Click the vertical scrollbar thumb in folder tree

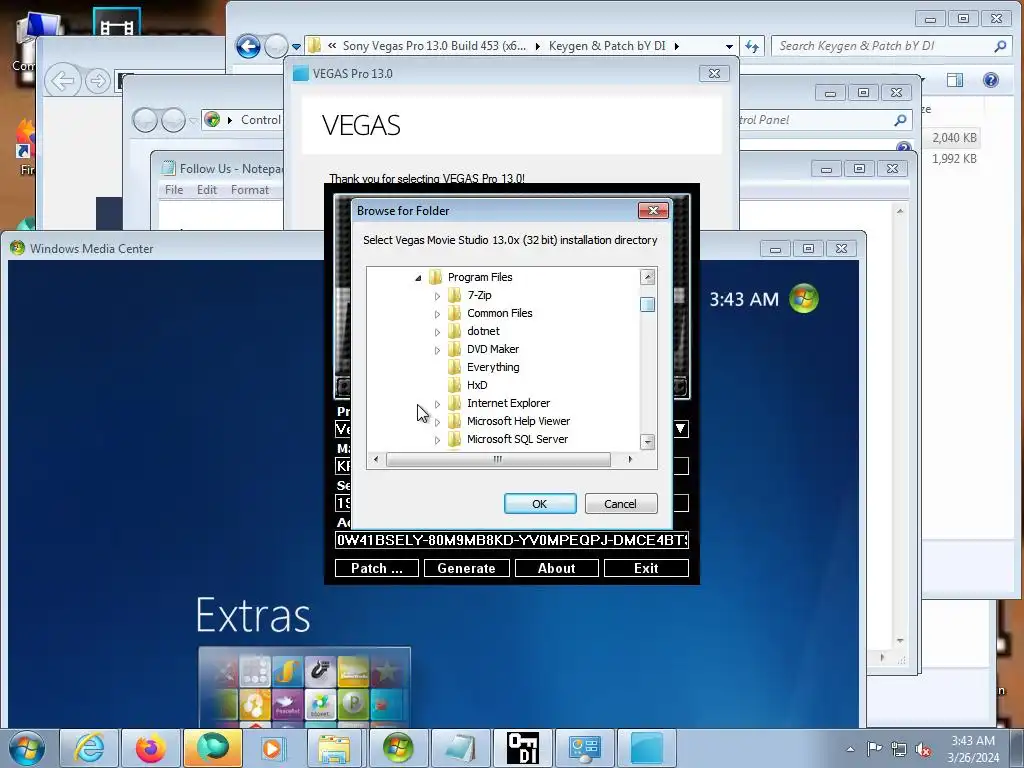(x=647, y=304)
